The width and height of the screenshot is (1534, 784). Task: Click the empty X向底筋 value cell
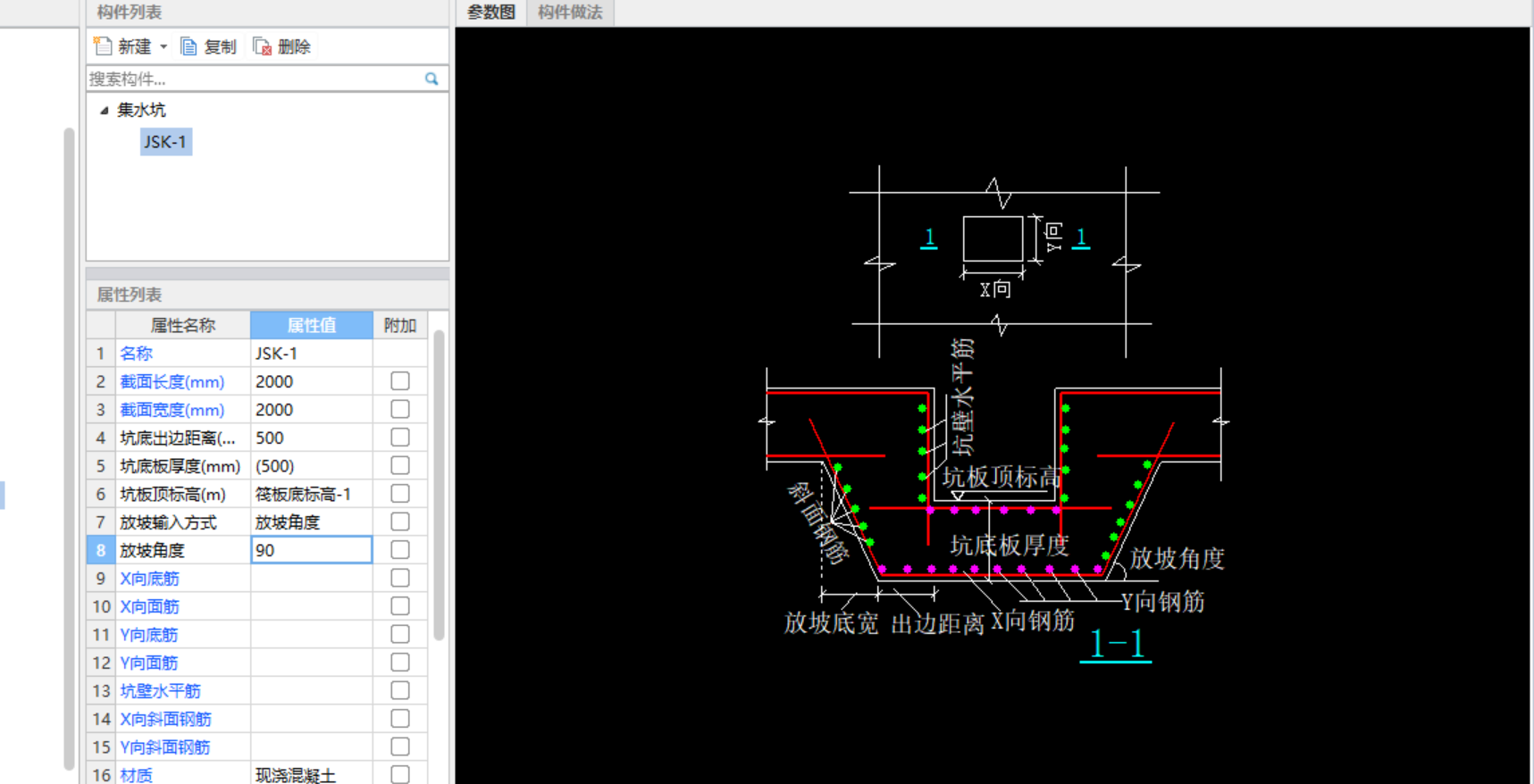pos(311,579)
